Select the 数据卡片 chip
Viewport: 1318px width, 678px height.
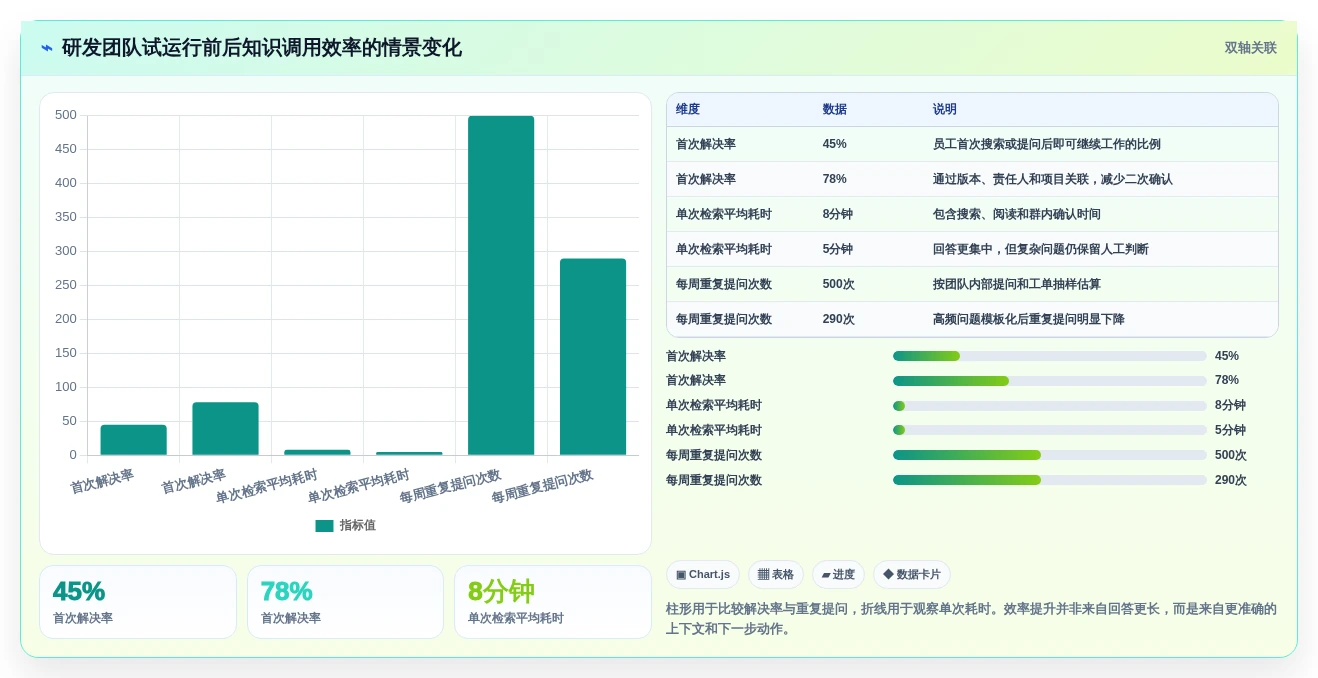click(912, 575)
